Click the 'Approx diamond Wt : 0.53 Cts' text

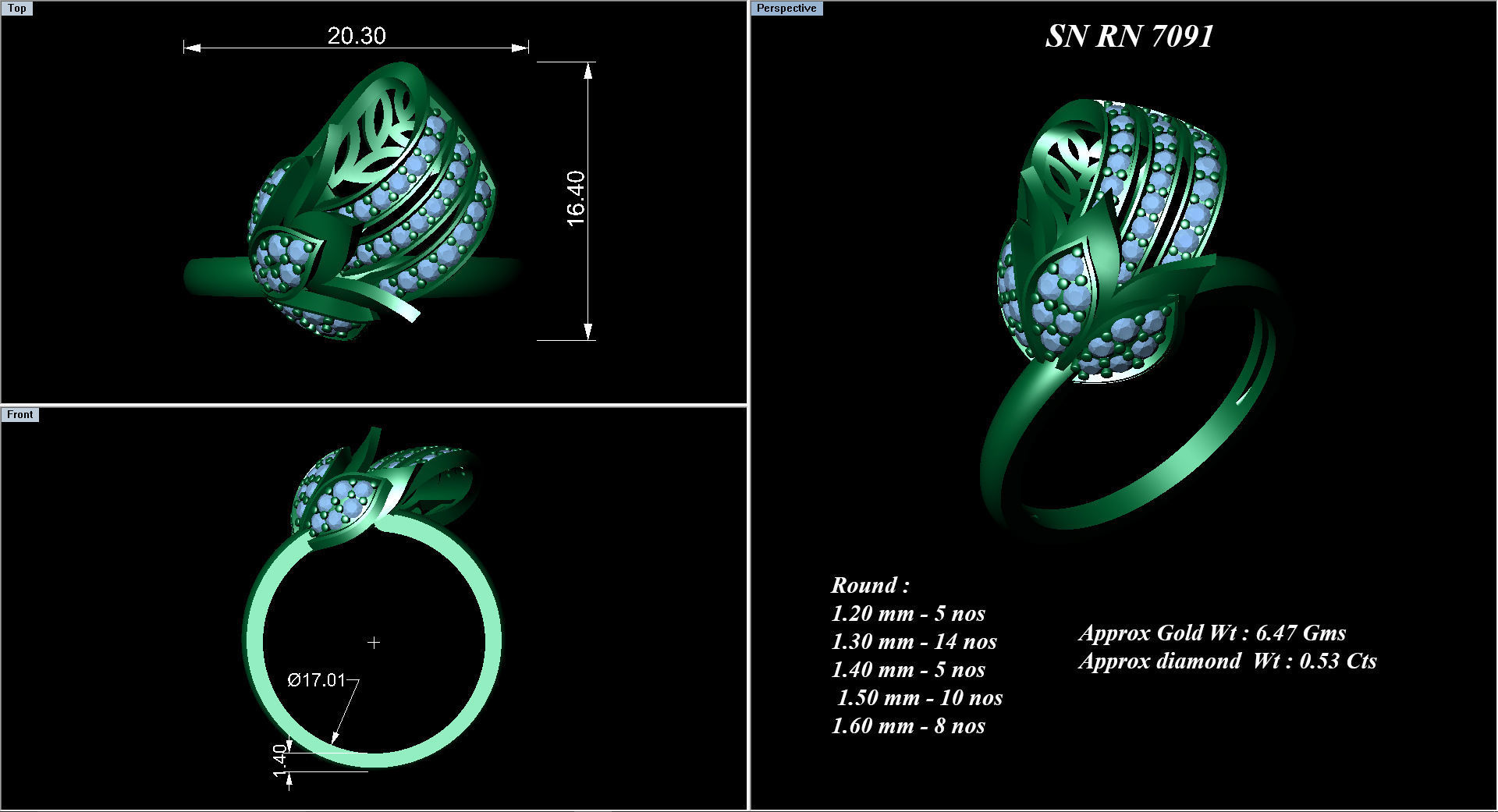tap(1228, 661)
